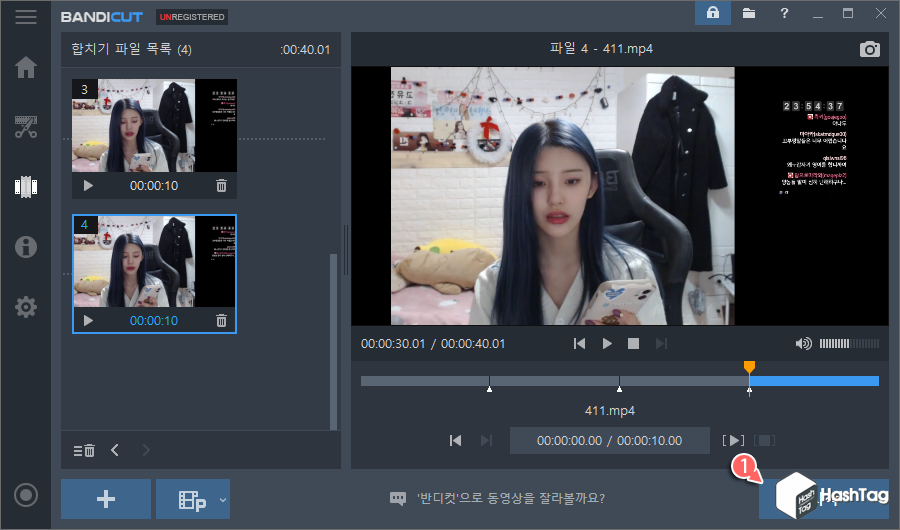Play the preview video

pos(607,343)
